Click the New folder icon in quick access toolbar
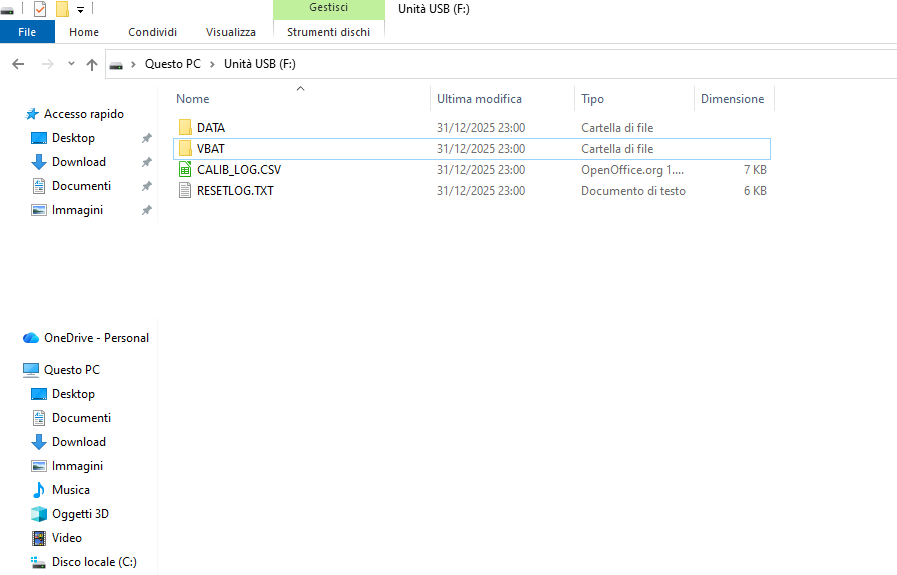Viewport: 897px width, 575px height. point(62,9)
